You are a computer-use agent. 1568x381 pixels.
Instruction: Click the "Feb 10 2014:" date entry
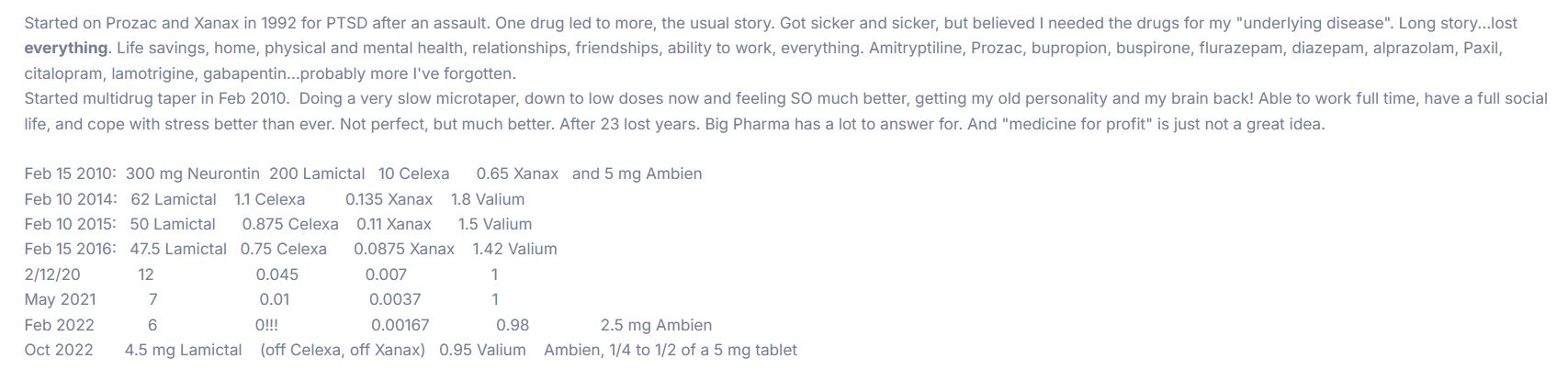click(71, 199)
